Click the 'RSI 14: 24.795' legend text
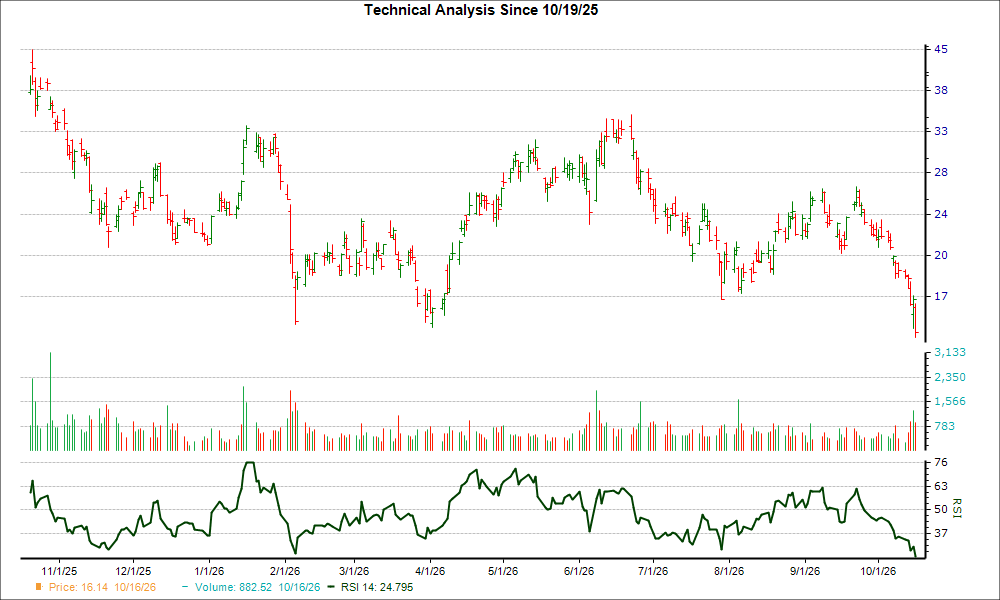Image resolution: width=1000 pixels, height=600 pixels. coord(377,587)
